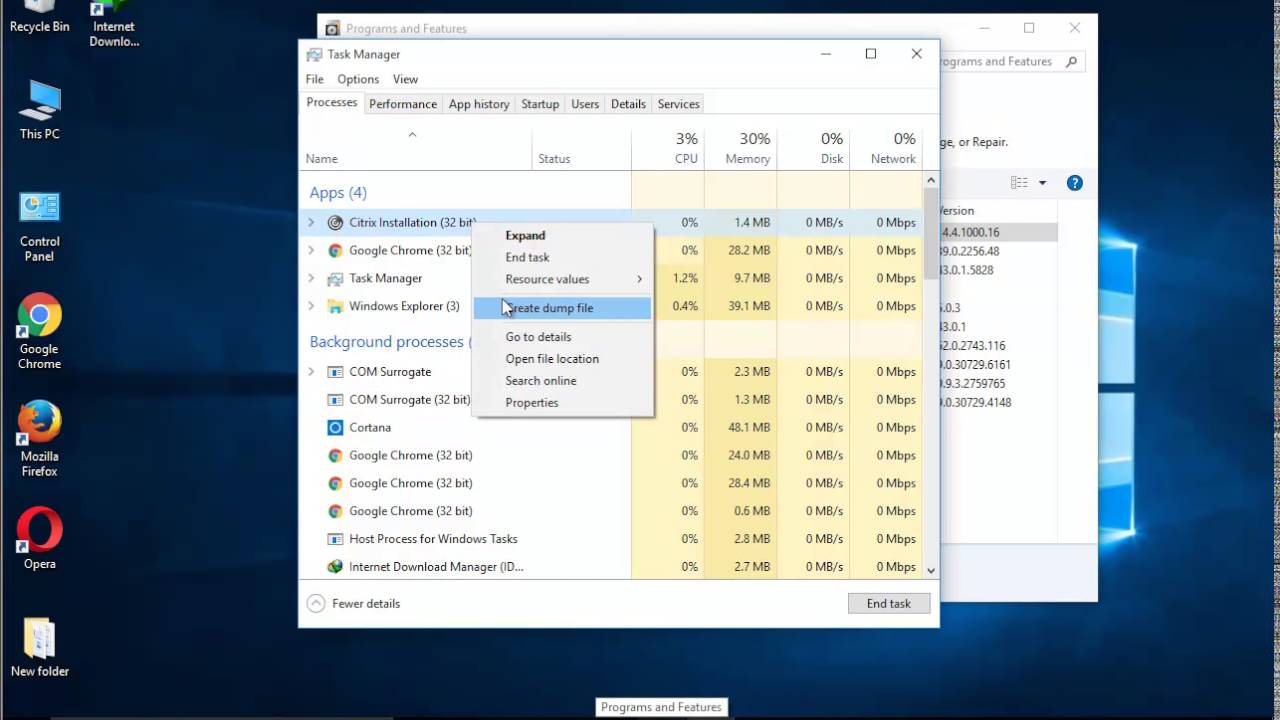
Task: Click scrollbar down arrow in process list
Action: click(x=931, y=570)
